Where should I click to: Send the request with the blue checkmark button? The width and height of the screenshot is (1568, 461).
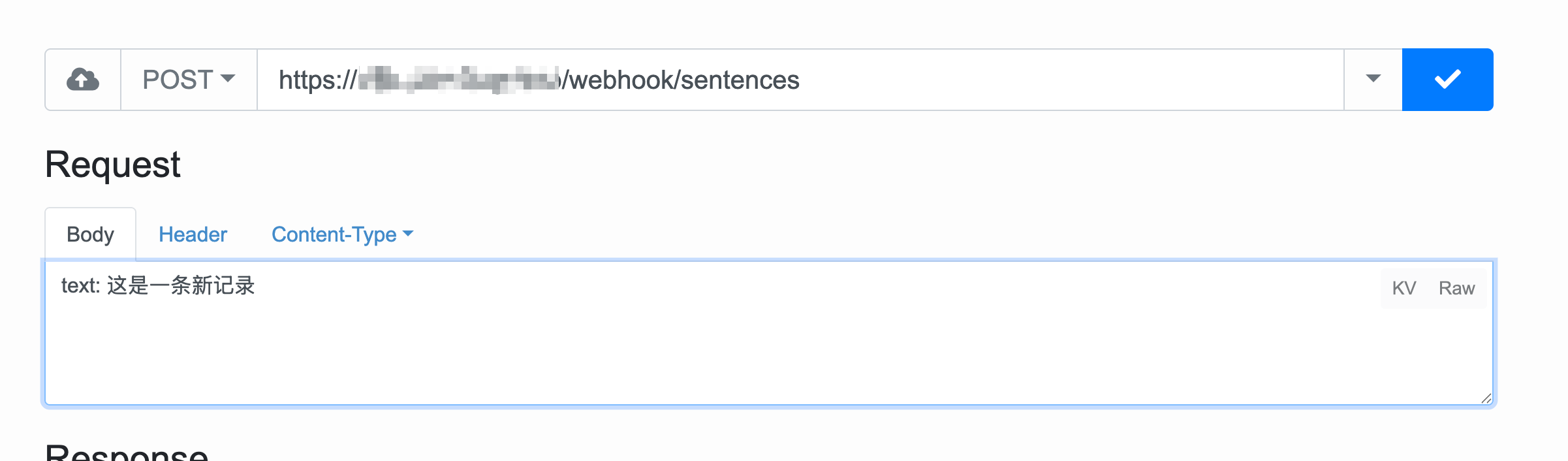tap(1447, 80)
